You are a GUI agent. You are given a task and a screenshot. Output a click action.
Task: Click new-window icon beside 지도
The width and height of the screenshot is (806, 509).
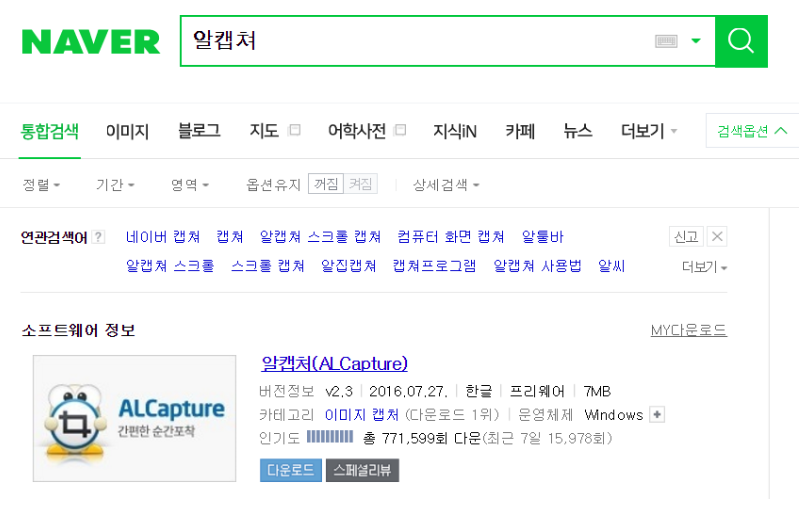tap(297, 131)
